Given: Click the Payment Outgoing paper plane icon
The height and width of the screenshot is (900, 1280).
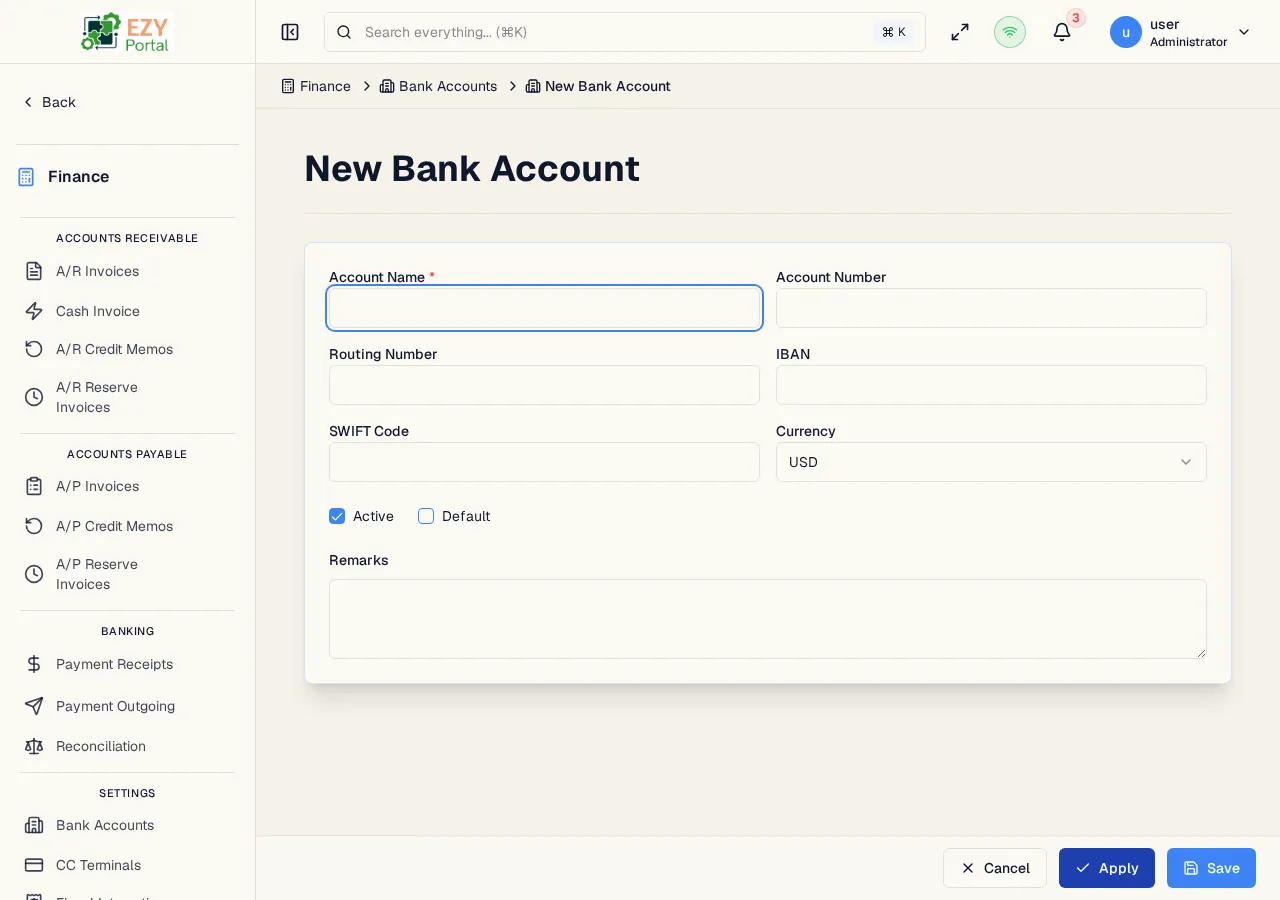Looking at the screenshot, I should coord(34,706).
